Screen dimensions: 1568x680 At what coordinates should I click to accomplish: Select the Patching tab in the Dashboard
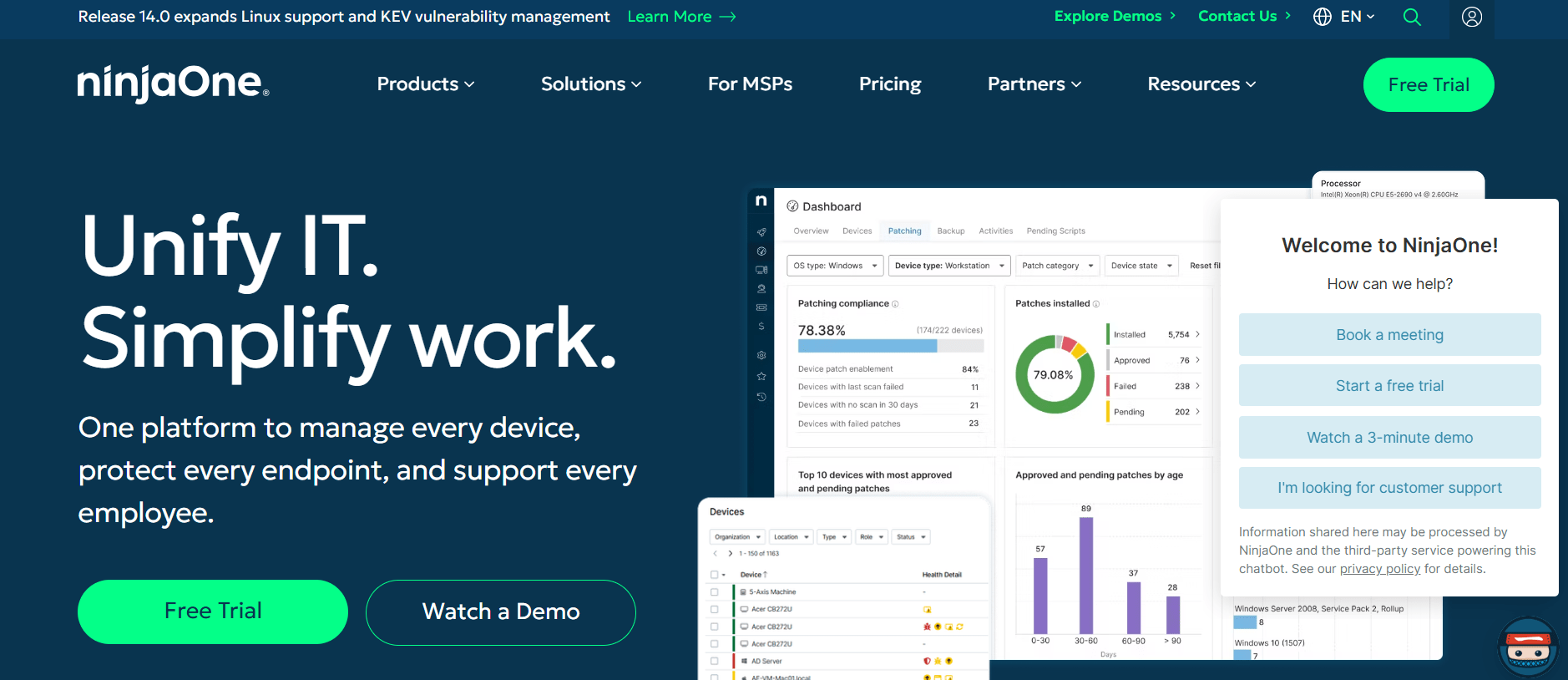(x=904, y=231)
